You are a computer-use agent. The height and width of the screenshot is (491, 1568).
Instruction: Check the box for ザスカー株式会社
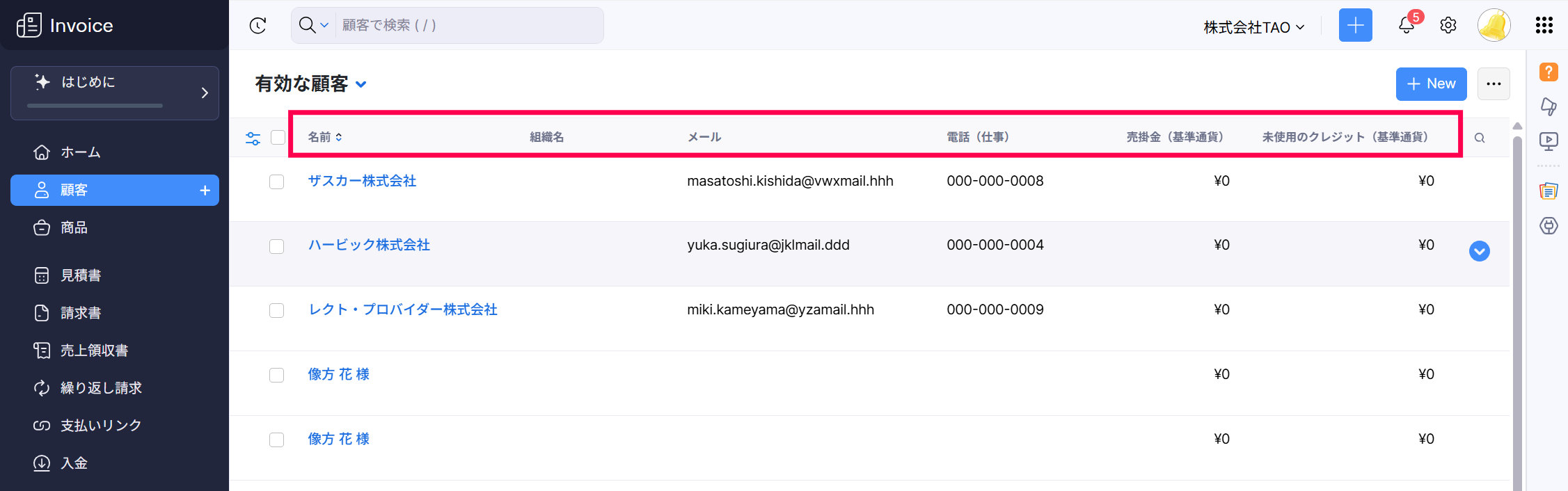pyautogui.click(x=277, y=182)
